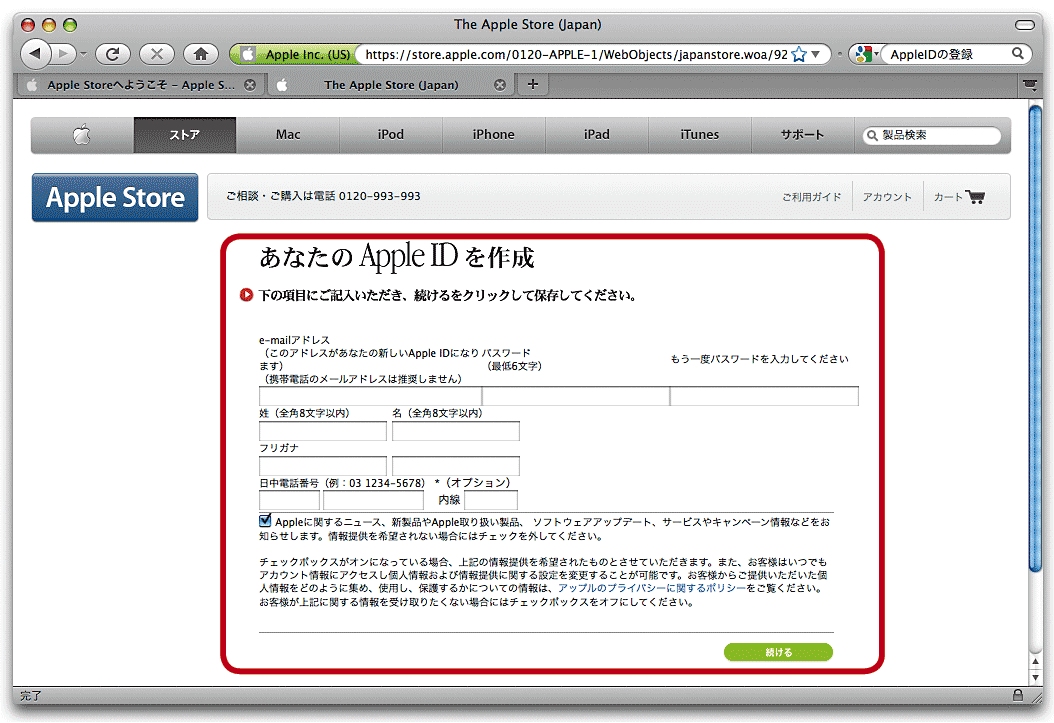1054x723 pixels.
Task: Open the iTunes navigation item
Action: pyautogui.click(x=700, y=135)
